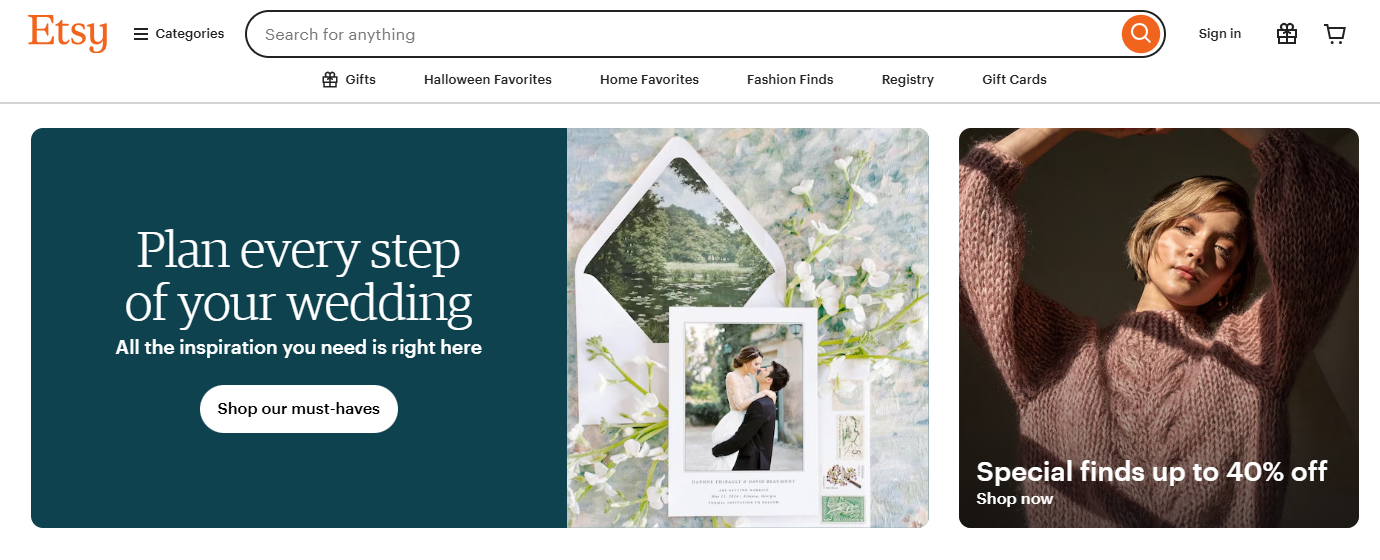Open Halloween Favorites
Screen dimensions: 1380x560
click(x=488, y=80)
